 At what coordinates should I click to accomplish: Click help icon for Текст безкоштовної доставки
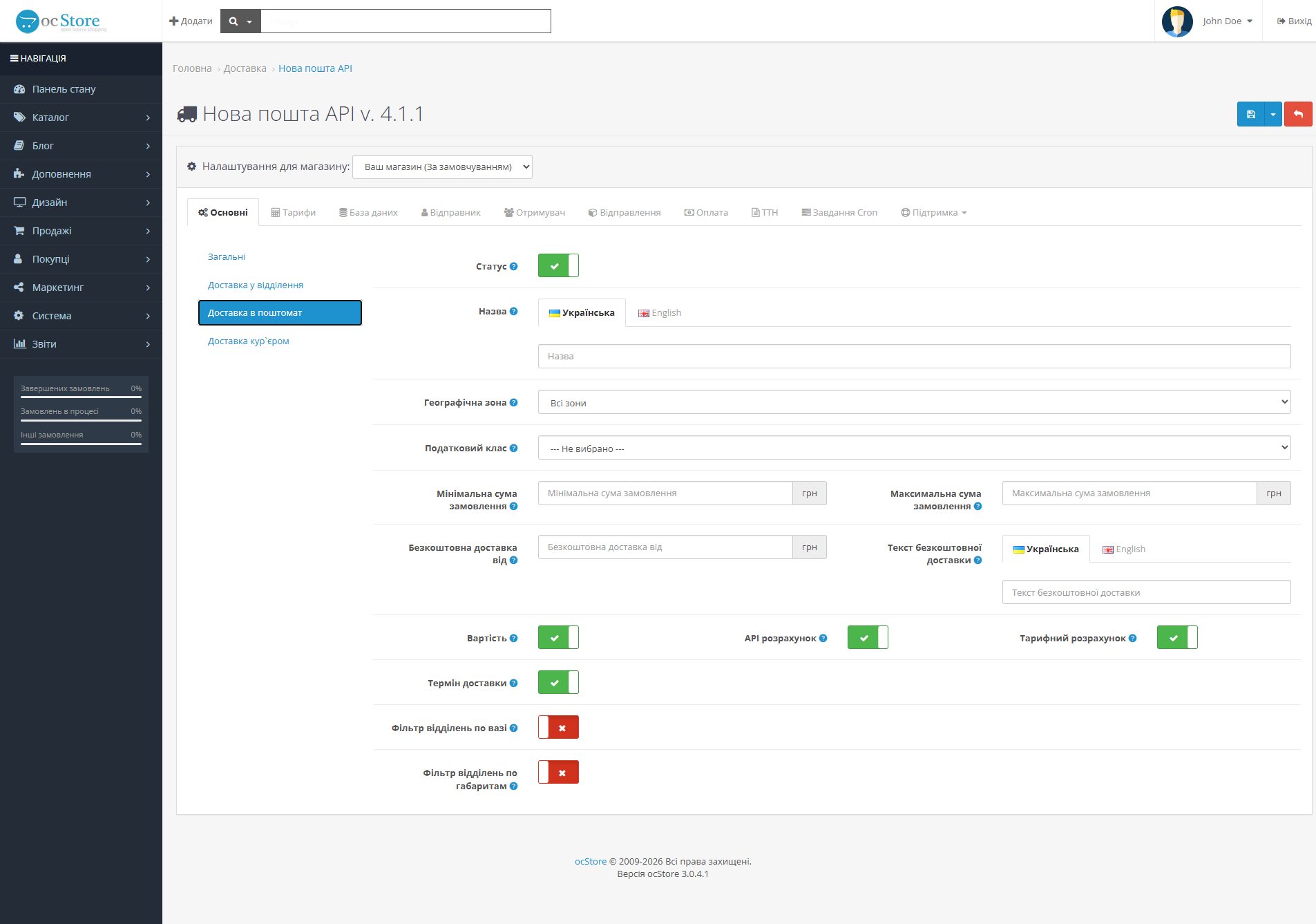pos(978,560)
